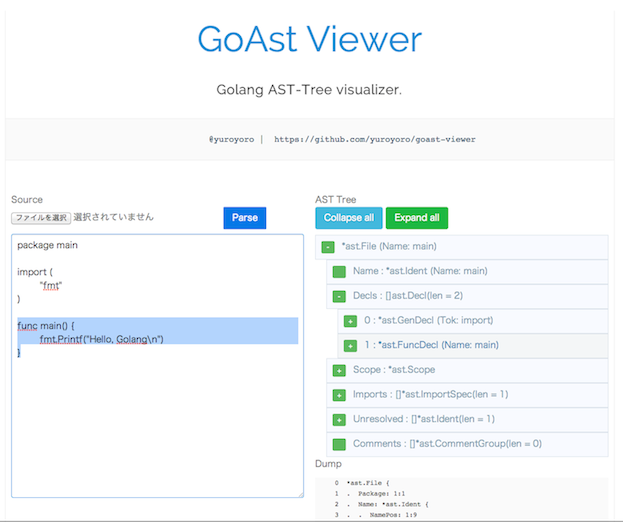Click the Expand all button
Image resolution: width=623 pixels, height=522 pixels.
coord(416,218)
